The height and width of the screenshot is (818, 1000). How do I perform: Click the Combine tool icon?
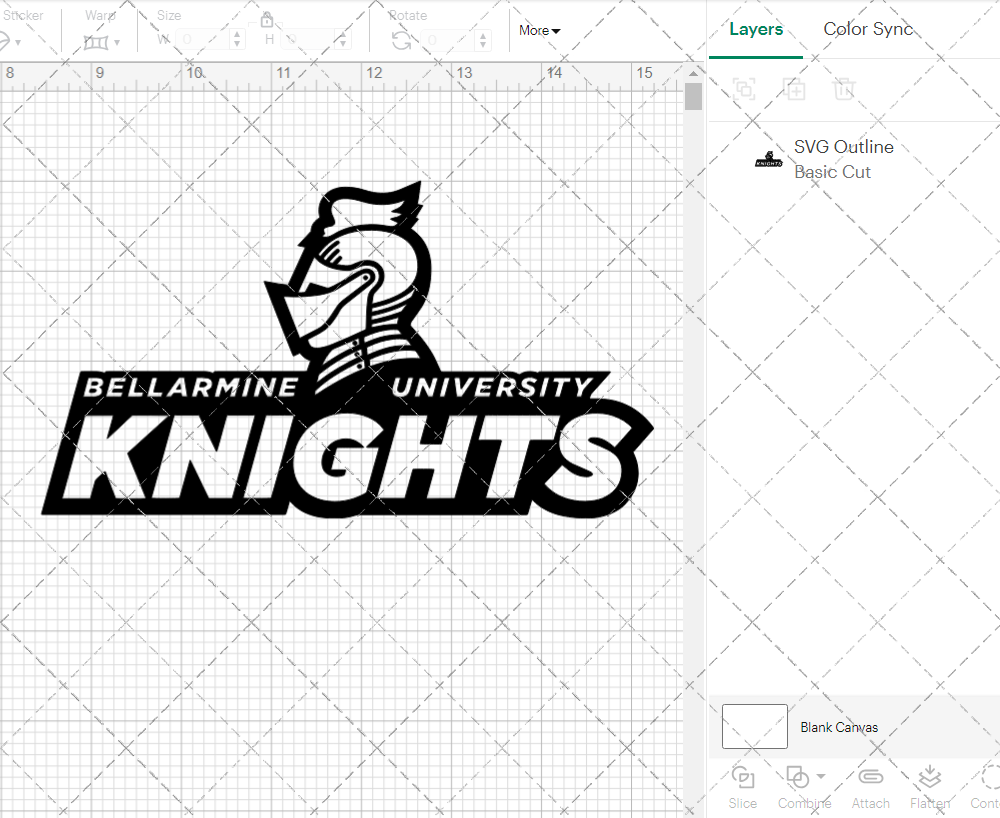(798, 778)
